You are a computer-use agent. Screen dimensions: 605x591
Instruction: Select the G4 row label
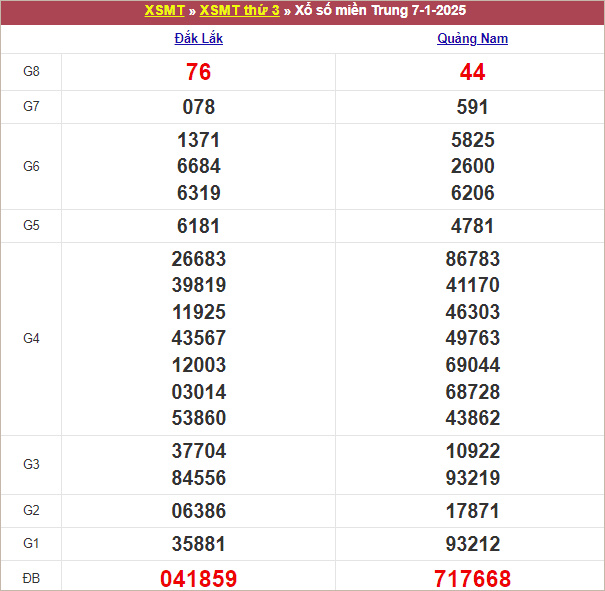[x=31, y=338]
